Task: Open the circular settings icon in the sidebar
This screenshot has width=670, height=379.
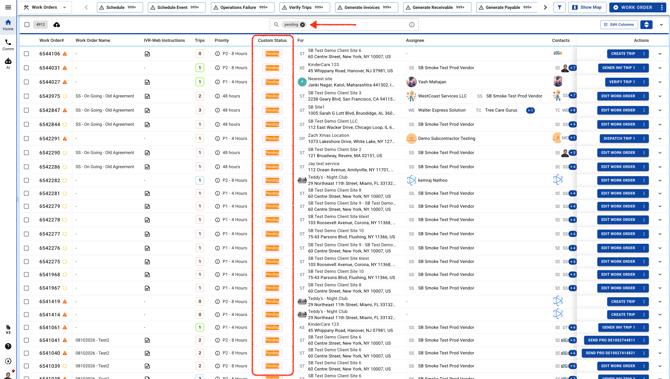Action: tap(8, 361)
